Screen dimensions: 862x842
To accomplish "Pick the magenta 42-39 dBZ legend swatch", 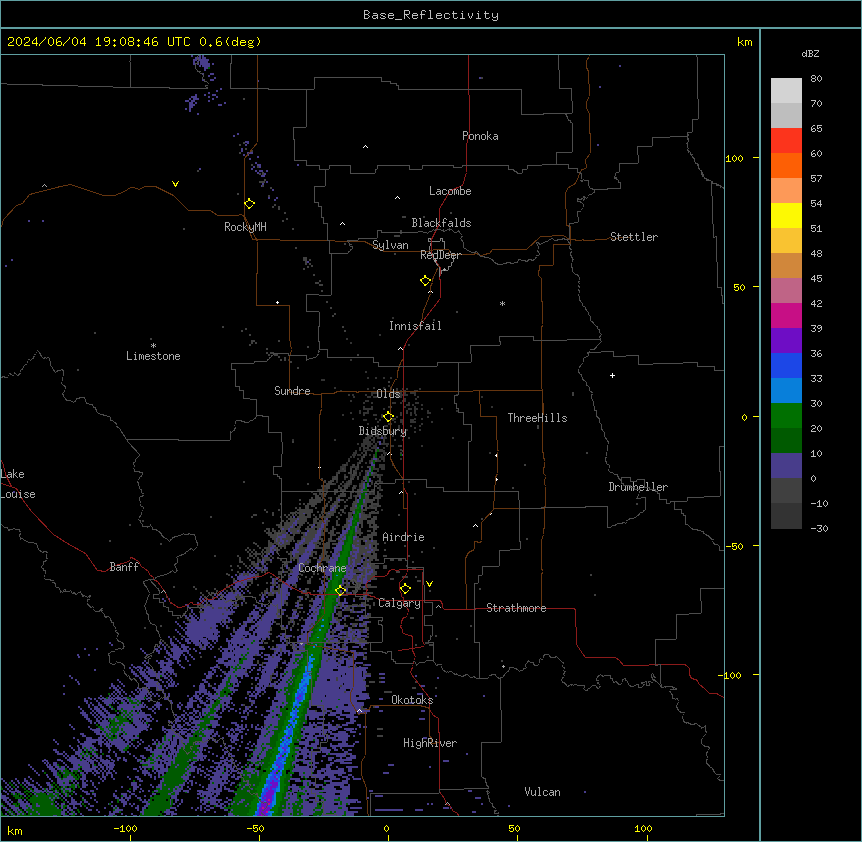I will pos(786,315).
